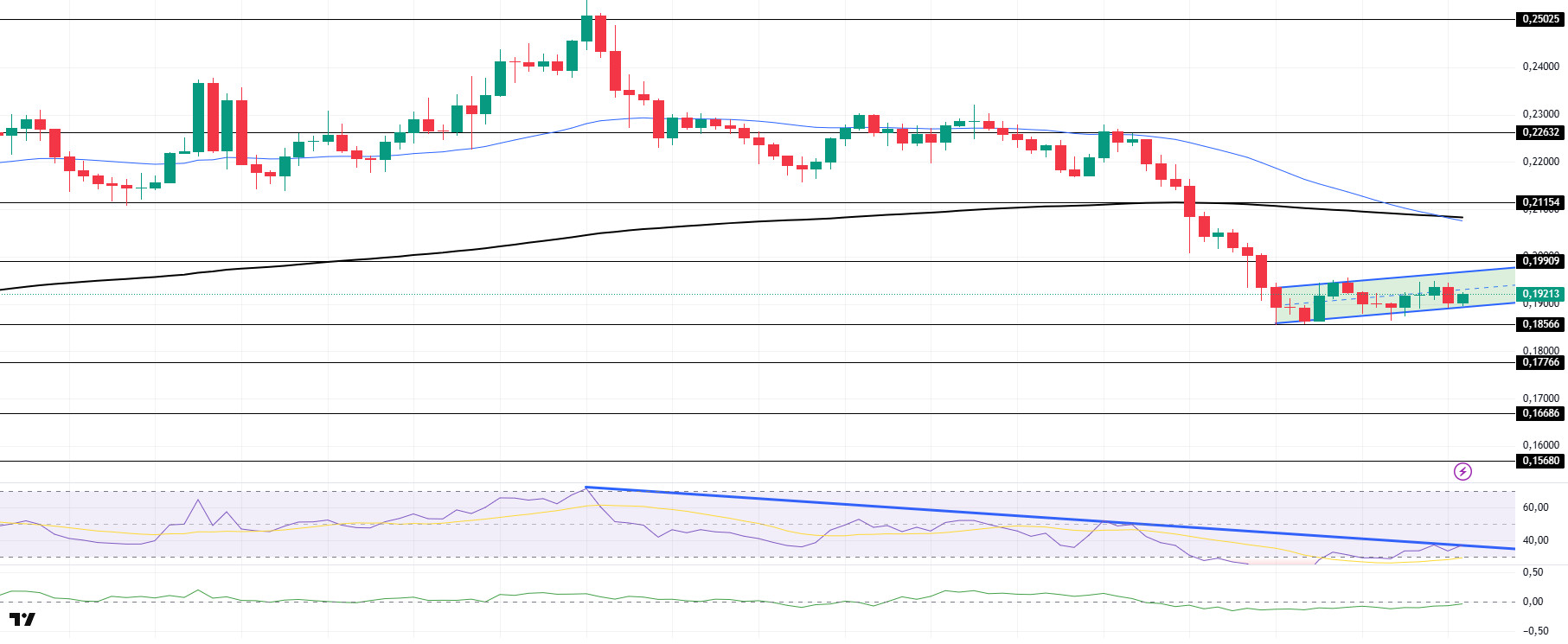
Task: Click the 0,17000 price axis tick
Action: [1541, 399]
